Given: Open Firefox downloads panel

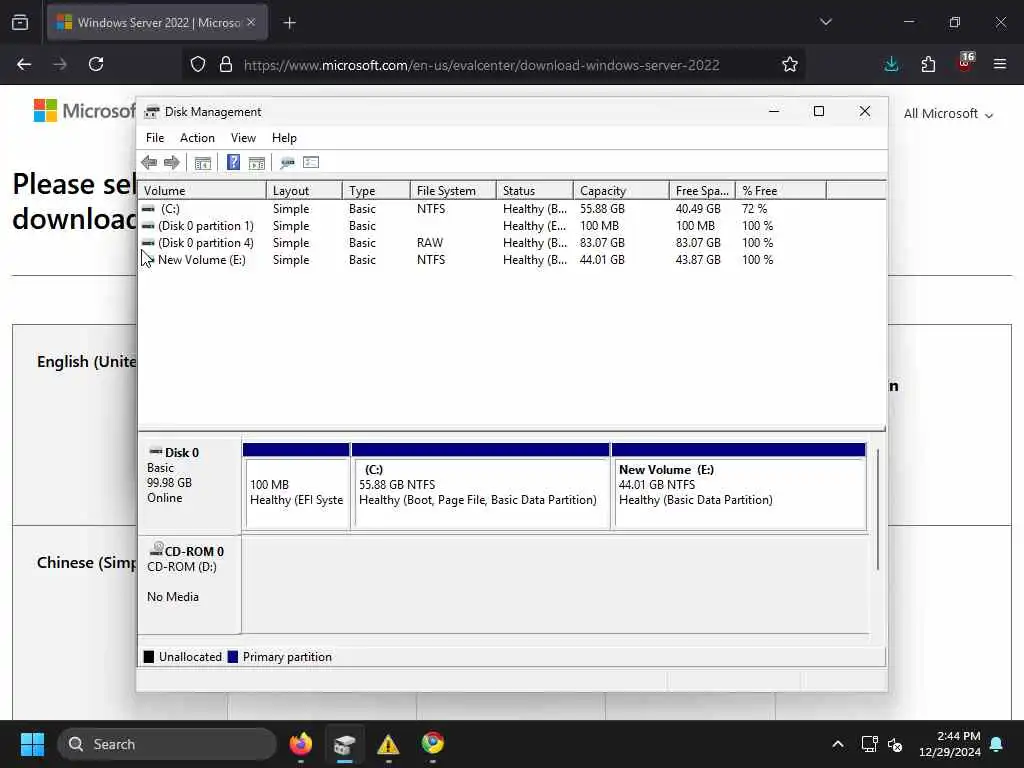Looking at the screenshot, I should pyautogui.click(x=891, y=65).
